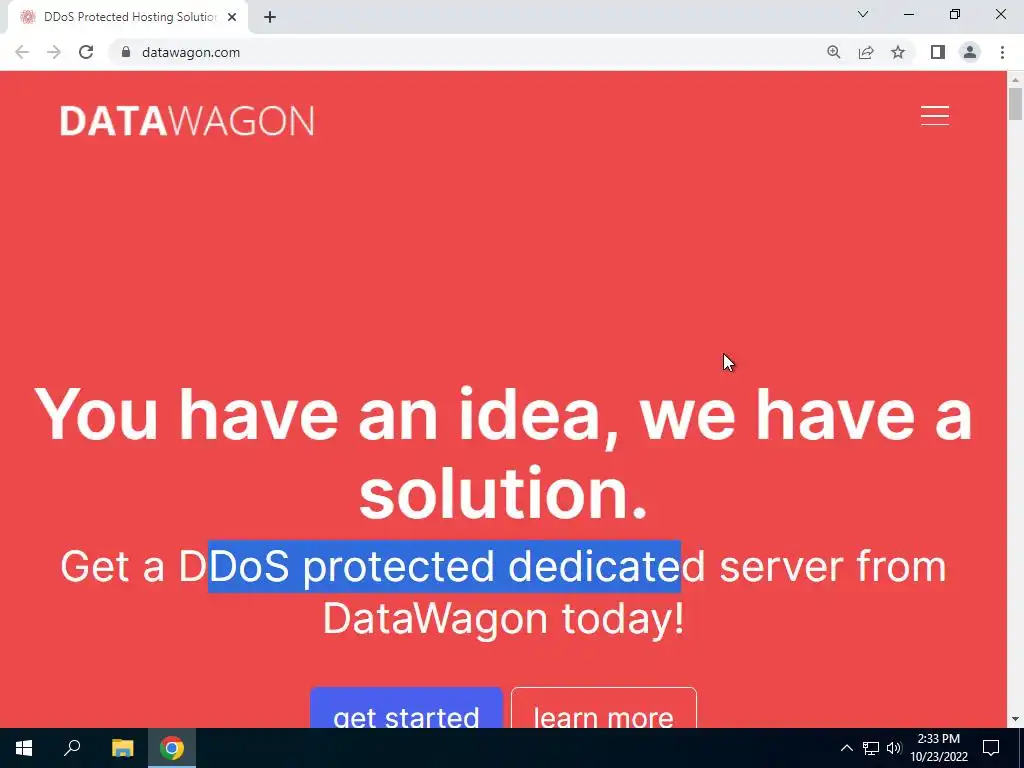1024x768 pixels.
Task: Click the zoom magnifier in address bar
Action: click(x=834, y=52)
